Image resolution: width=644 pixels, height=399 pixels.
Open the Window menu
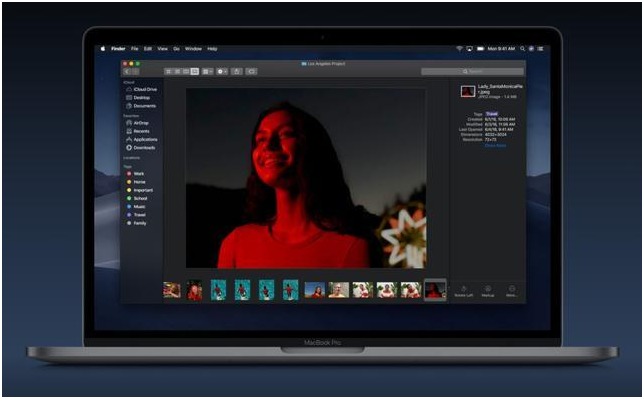pos(193,48)
